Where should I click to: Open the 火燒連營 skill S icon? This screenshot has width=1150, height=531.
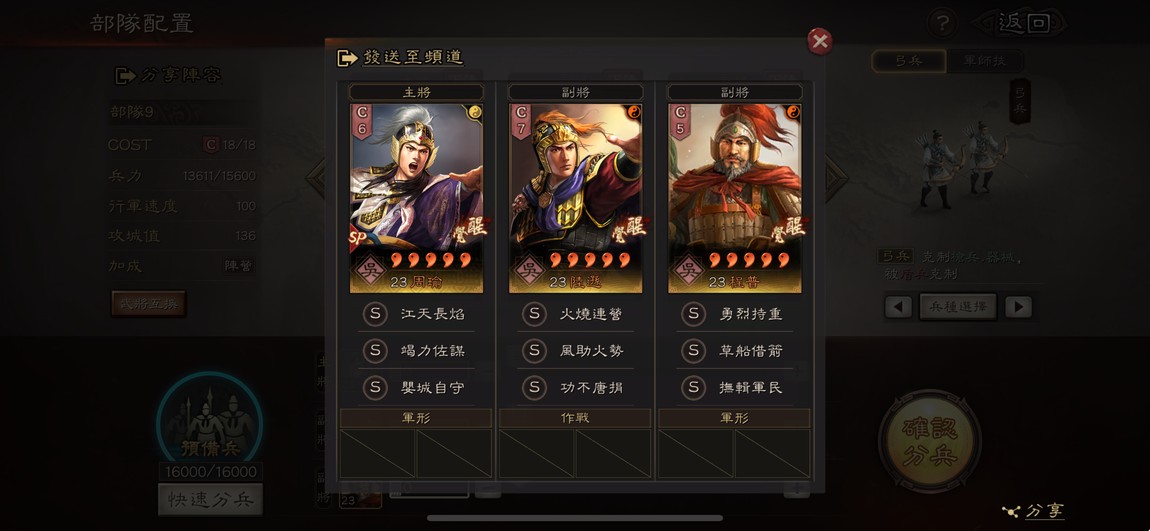534,314
